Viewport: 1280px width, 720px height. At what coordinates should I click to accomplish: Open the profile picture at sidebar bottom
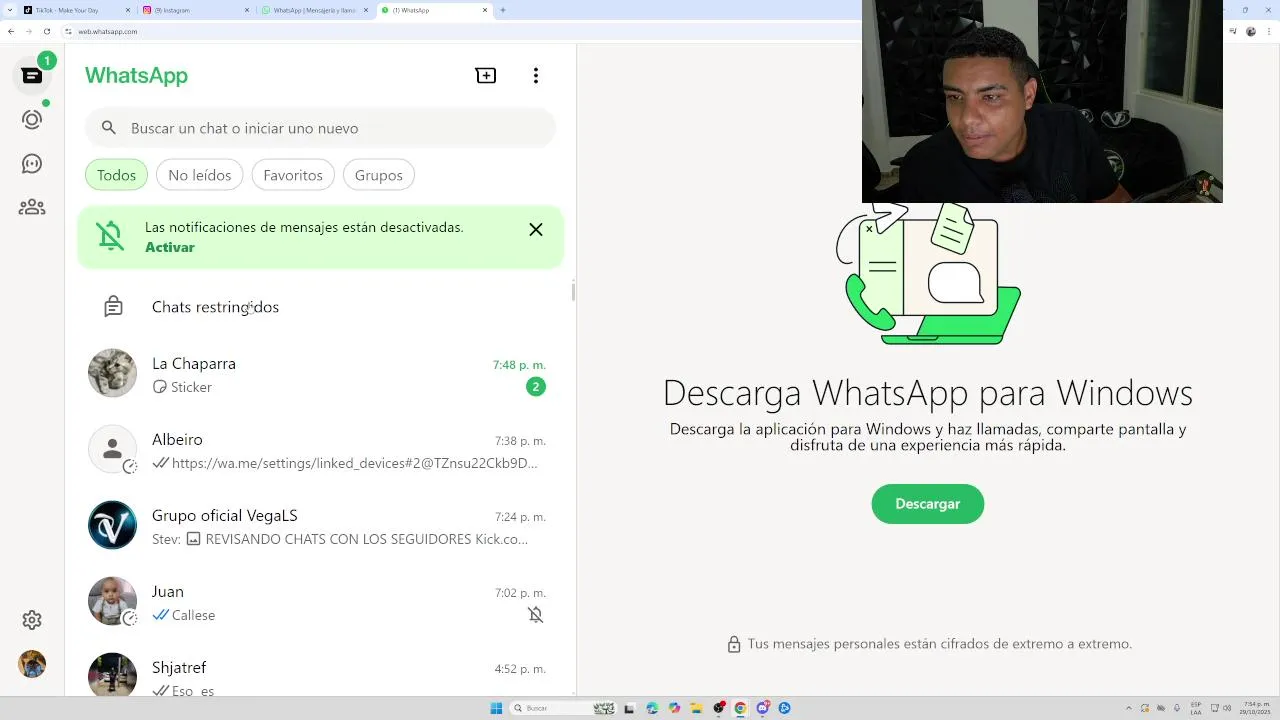pos(32,664)
